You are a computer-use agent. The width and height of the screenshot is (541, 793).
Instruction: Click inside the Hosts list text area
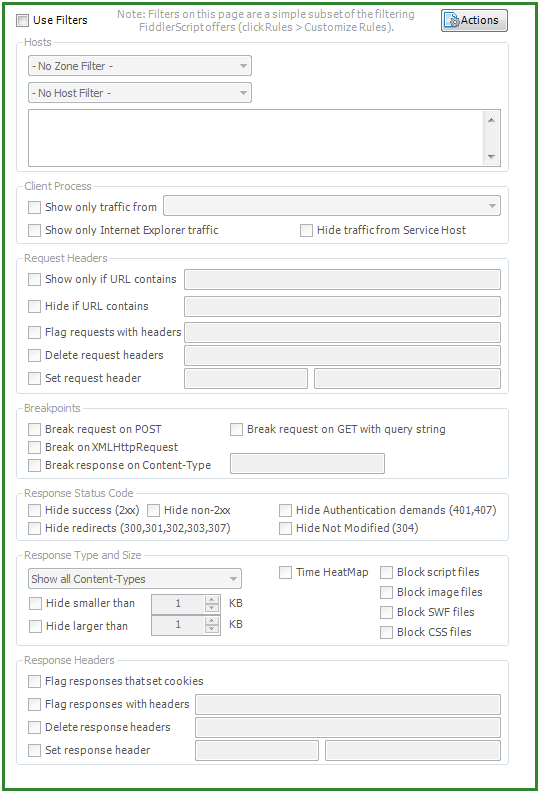pyautogui.click(x=256, y=138)
